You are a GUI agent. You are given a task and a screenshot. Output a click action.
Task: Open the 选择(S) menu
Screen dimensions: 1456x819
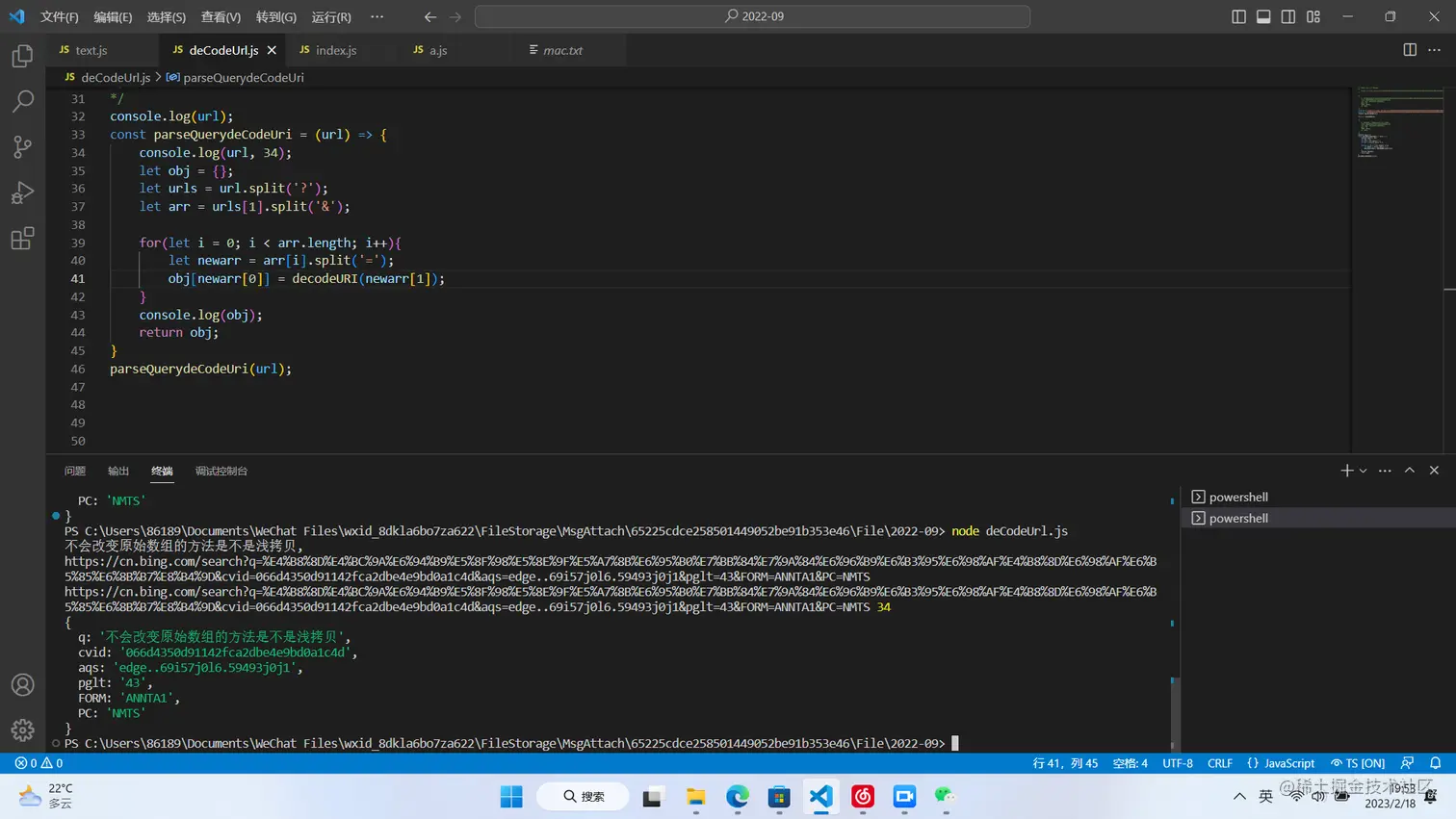pos(167,17)
